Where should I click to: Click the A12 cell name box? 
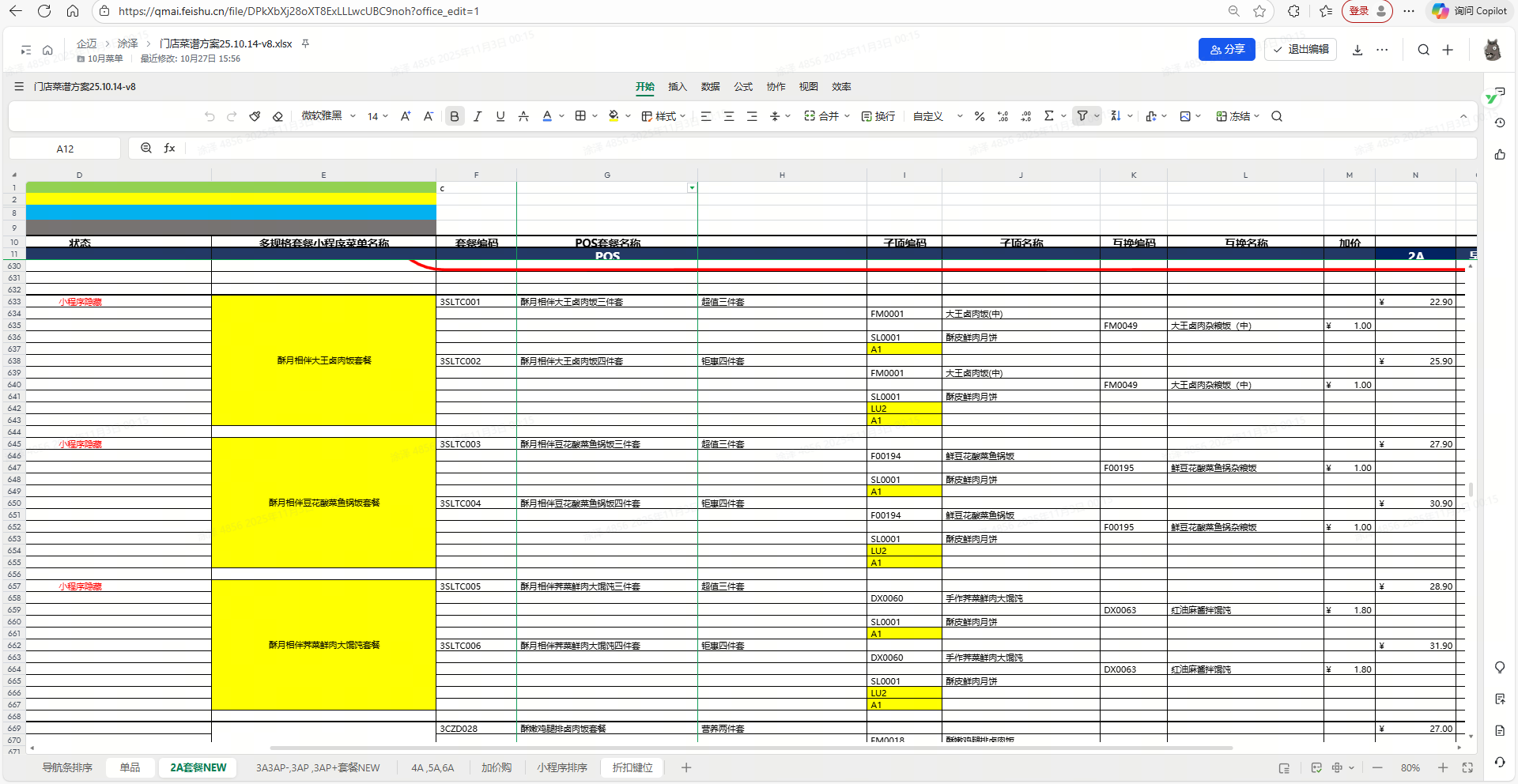65,149
